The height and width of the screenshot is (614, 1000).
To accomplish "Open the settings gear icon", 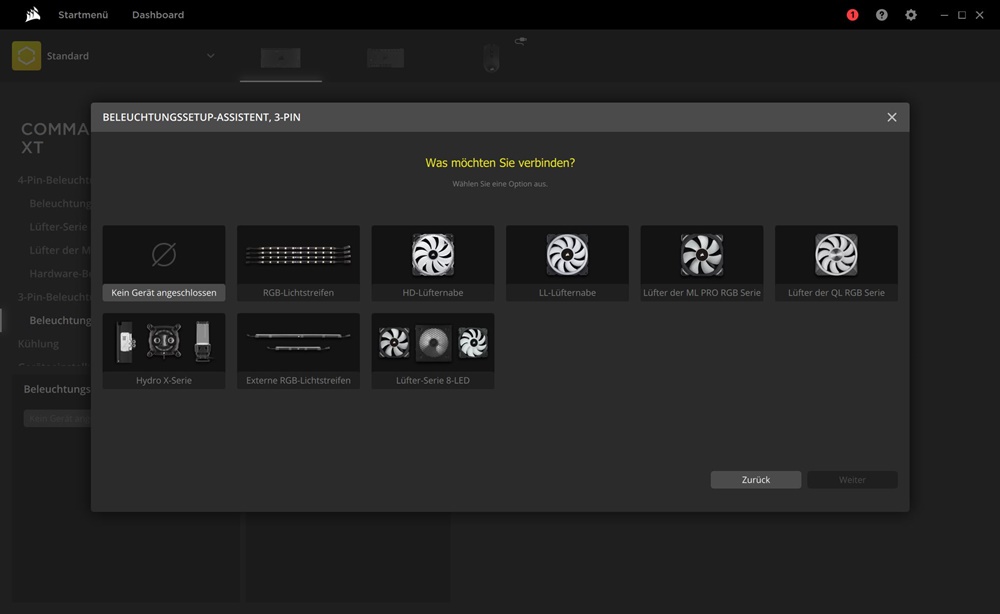I will [911, 15].
